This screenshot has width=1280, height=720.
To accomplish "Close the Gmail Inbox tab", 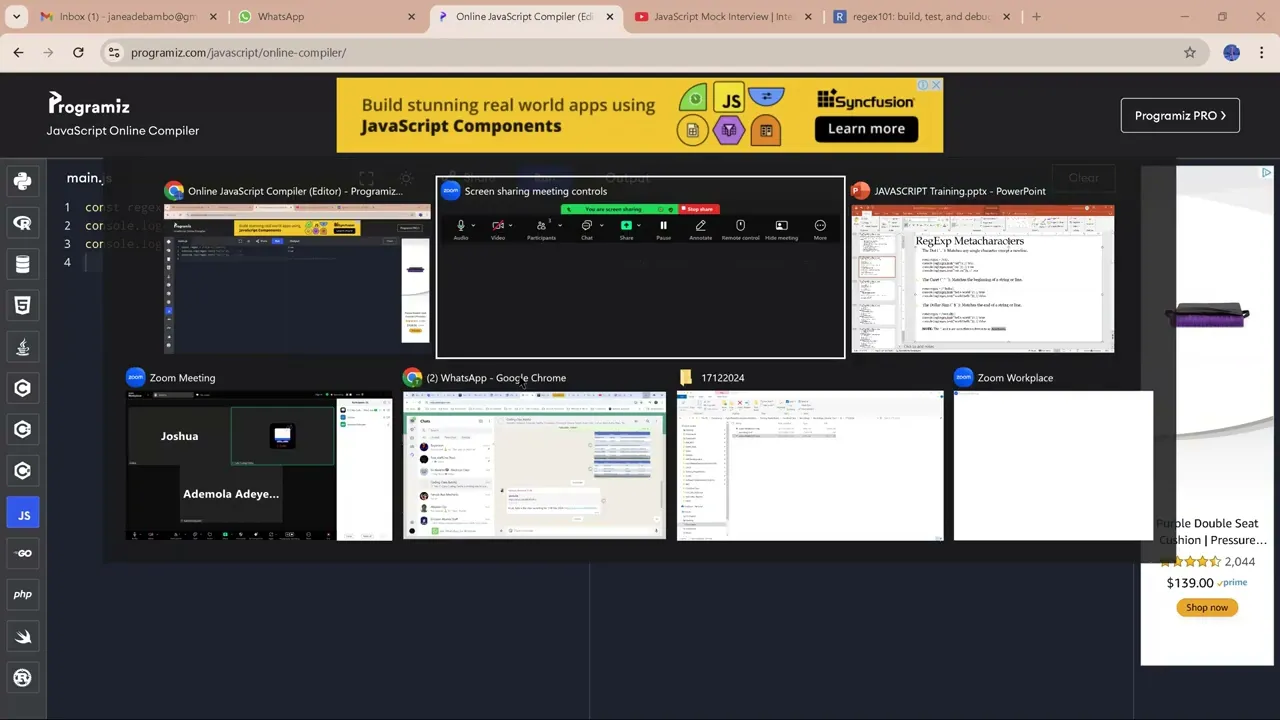I will coord(213,16).
